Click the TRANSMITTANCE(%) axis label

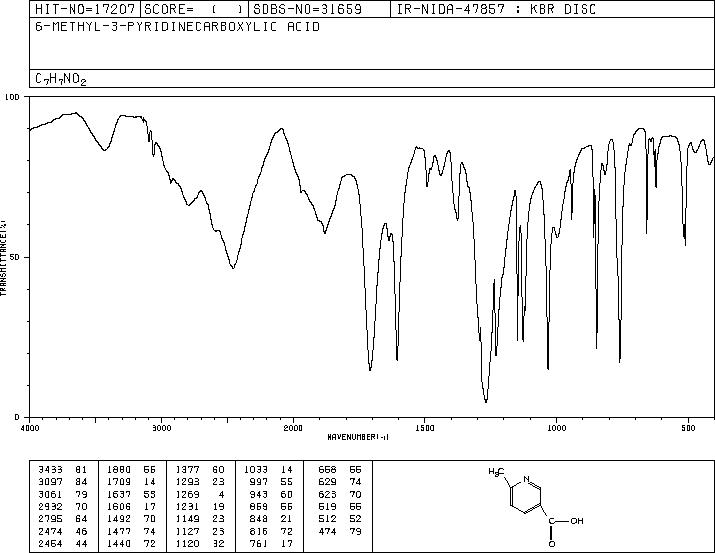point(3,257)
